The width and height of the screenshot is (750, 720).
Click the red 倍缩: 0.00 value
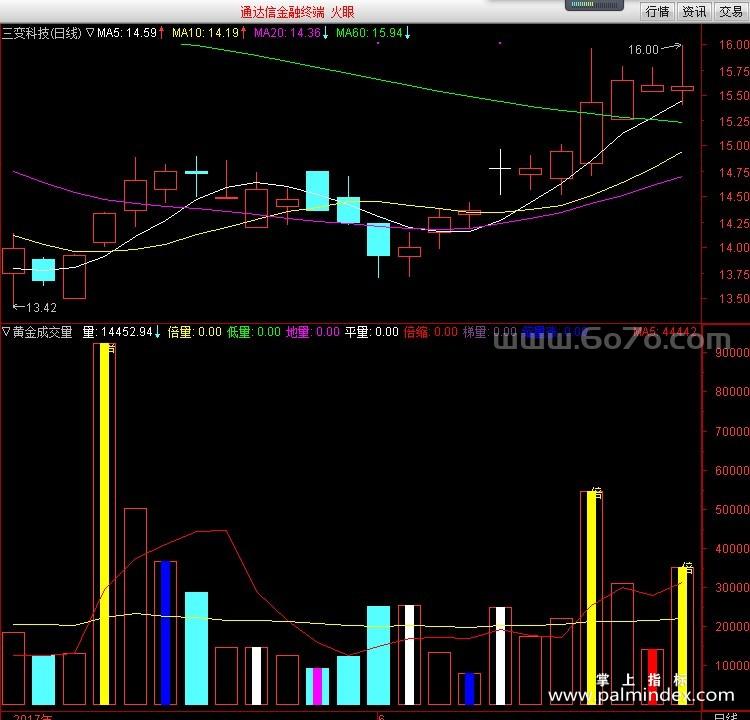coord(430,332)
